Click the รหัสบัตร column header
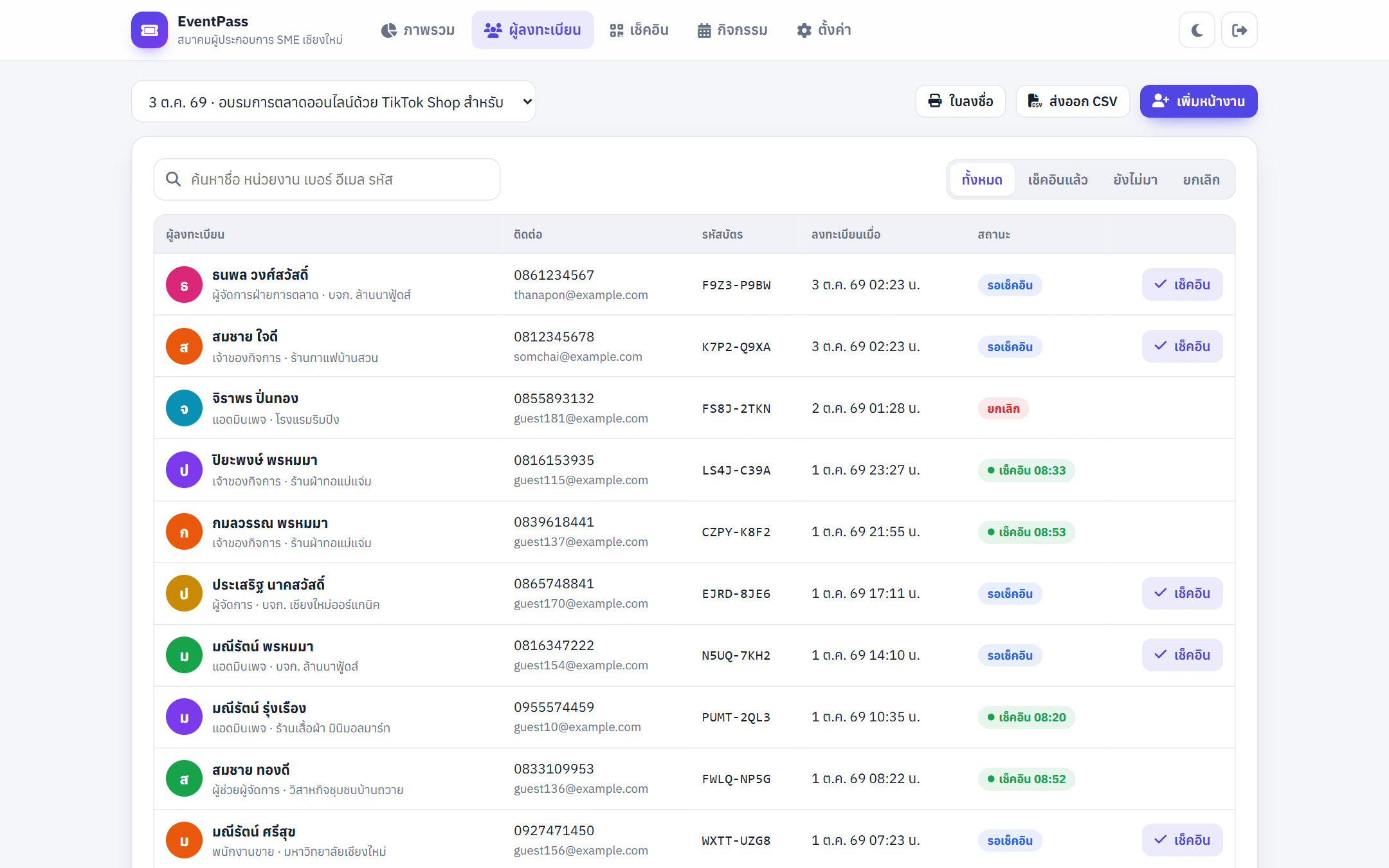The image size is (1389, 868). point(722,235)
